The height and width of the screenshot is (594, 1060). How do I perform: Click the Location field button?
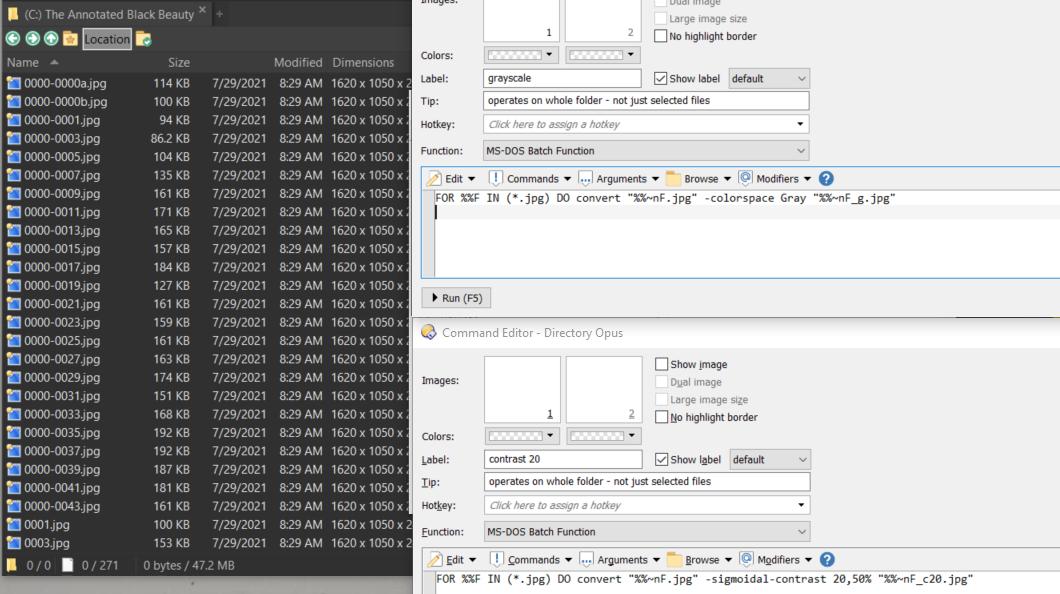pyautogui.click(x=107, y=39)
